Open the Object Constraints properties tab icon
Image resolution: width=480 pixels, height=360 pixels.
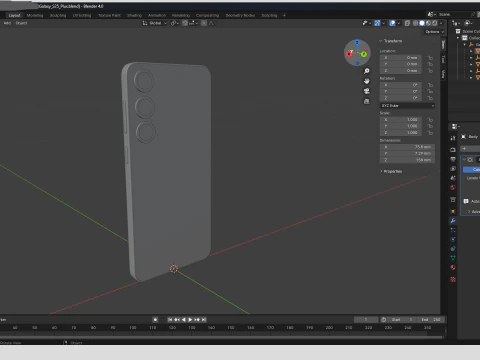[x=453, y=249]
